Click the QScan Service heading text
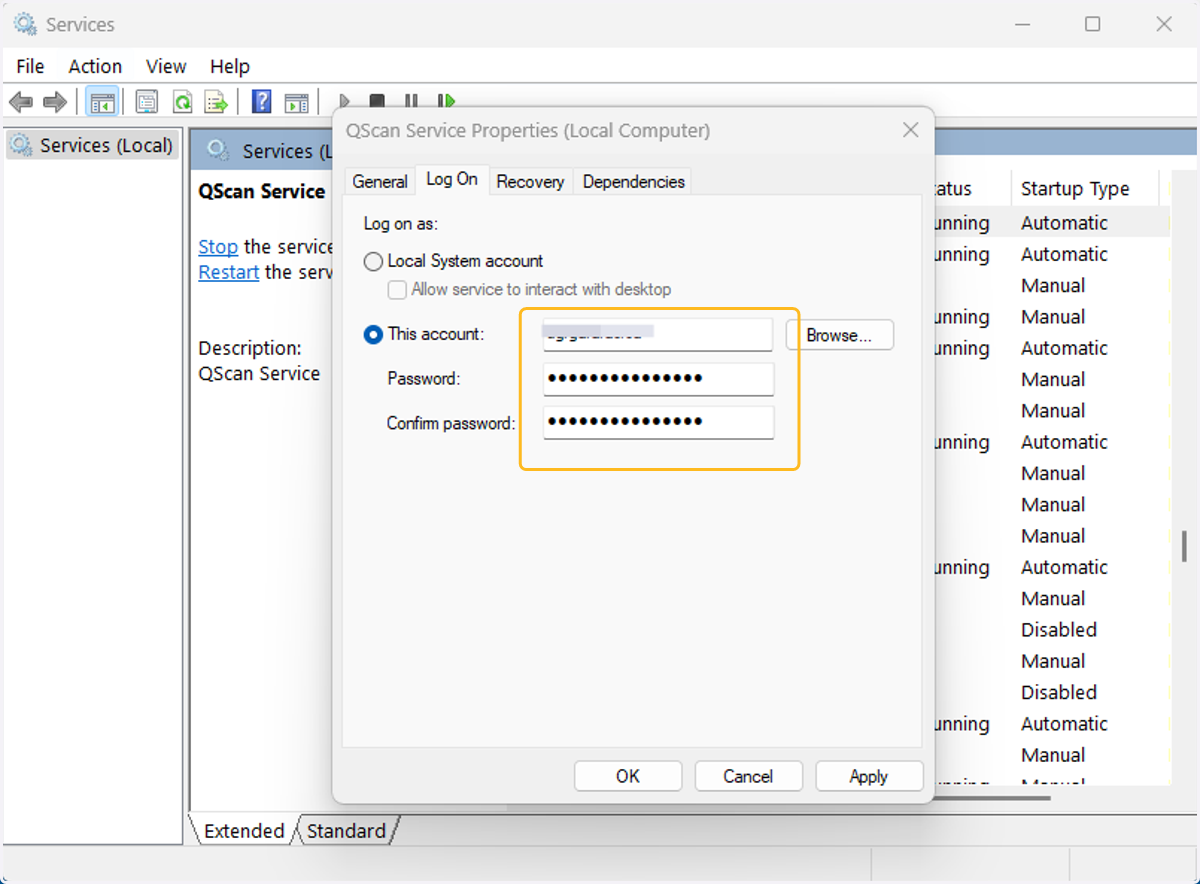Screen dimensions: 1200x884 coord(262,191)
